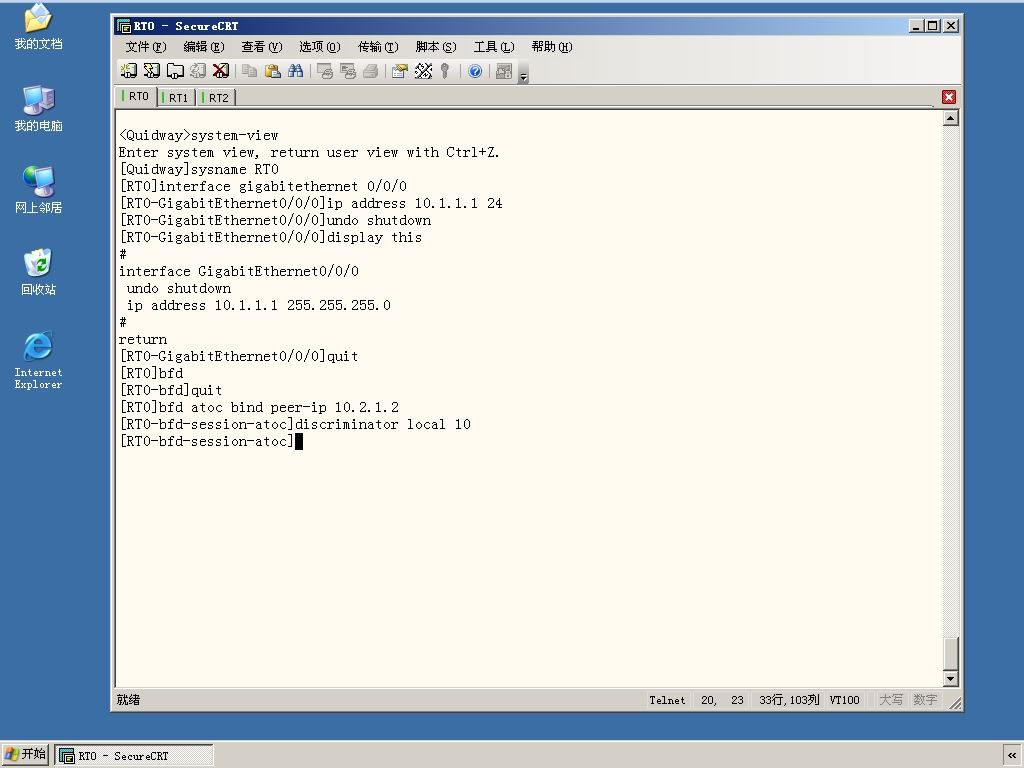
Task: Minimize the SecureCRT window
Action: (x=916, y=26)
